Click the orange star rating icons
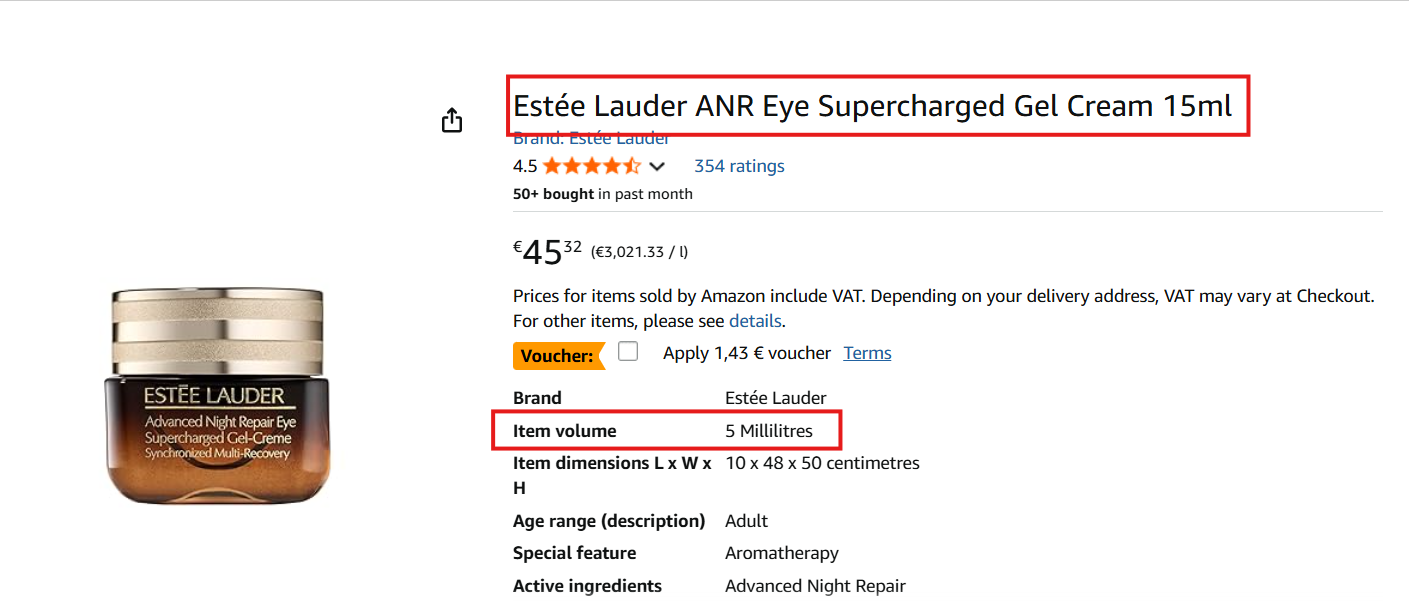The height and width of the screenshot is (603, 1409). (591, 166)
